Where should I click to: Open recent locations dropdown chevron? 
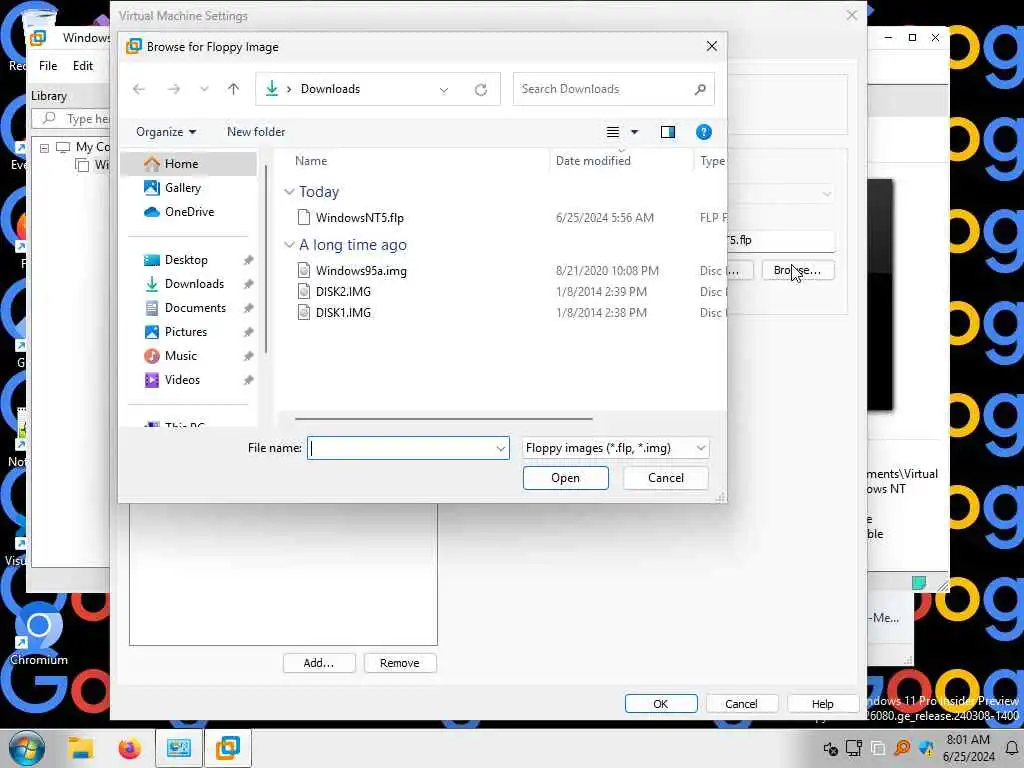click(204, 89)
